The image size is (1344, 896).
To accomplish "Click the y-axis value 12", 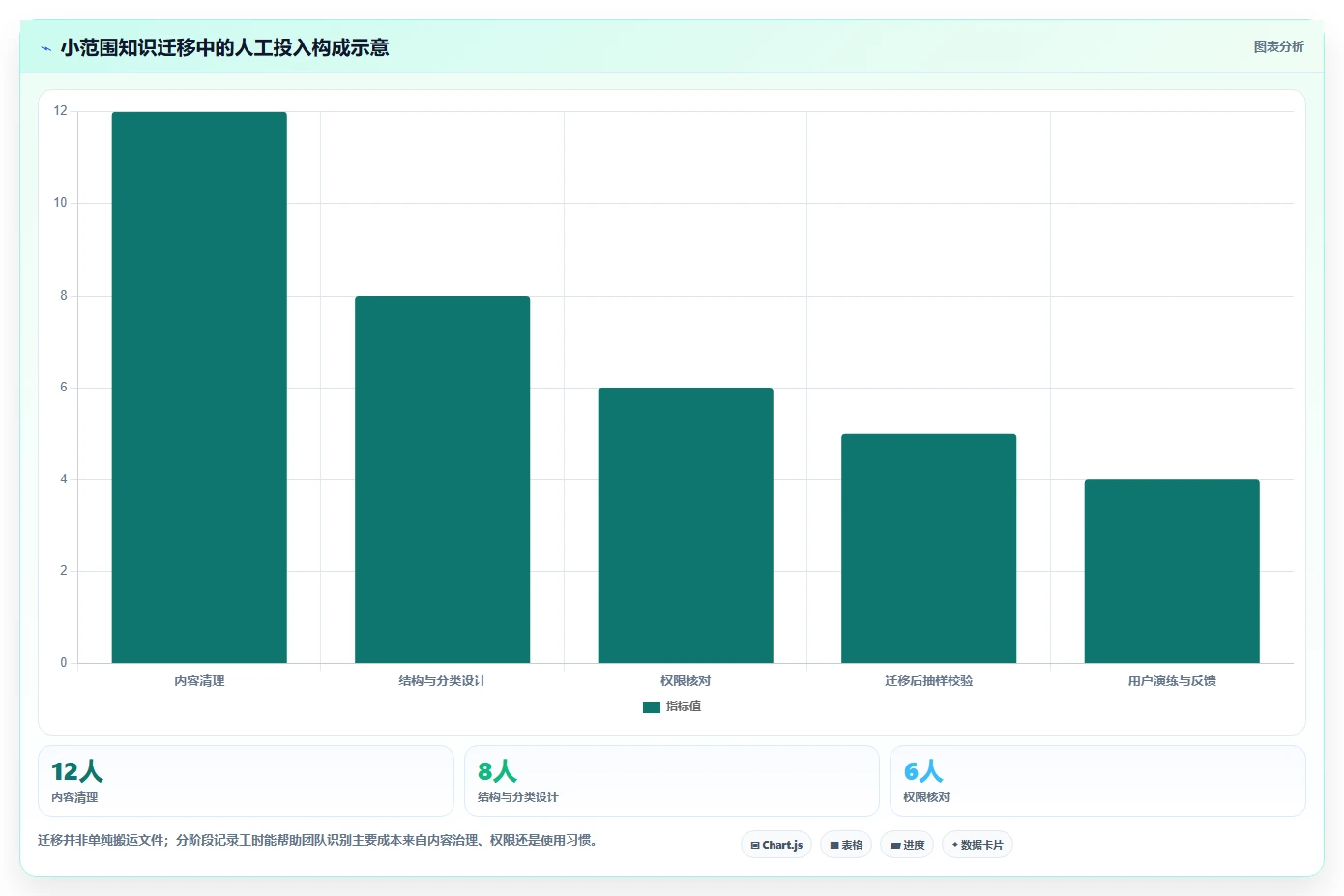I will [61, 111].
